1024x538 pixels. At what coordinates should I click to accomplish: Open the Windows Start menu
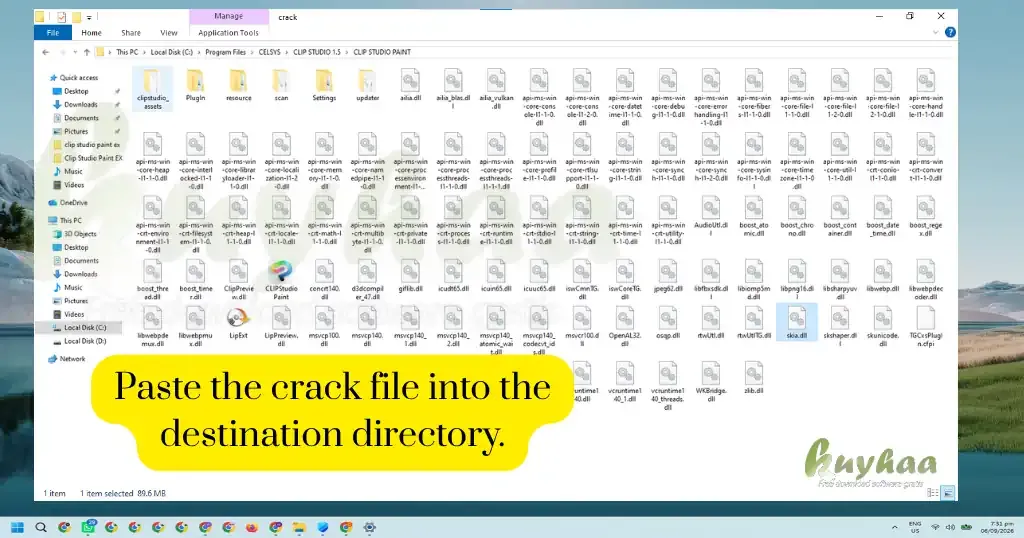pyautogui.click(x=18, y=527)
